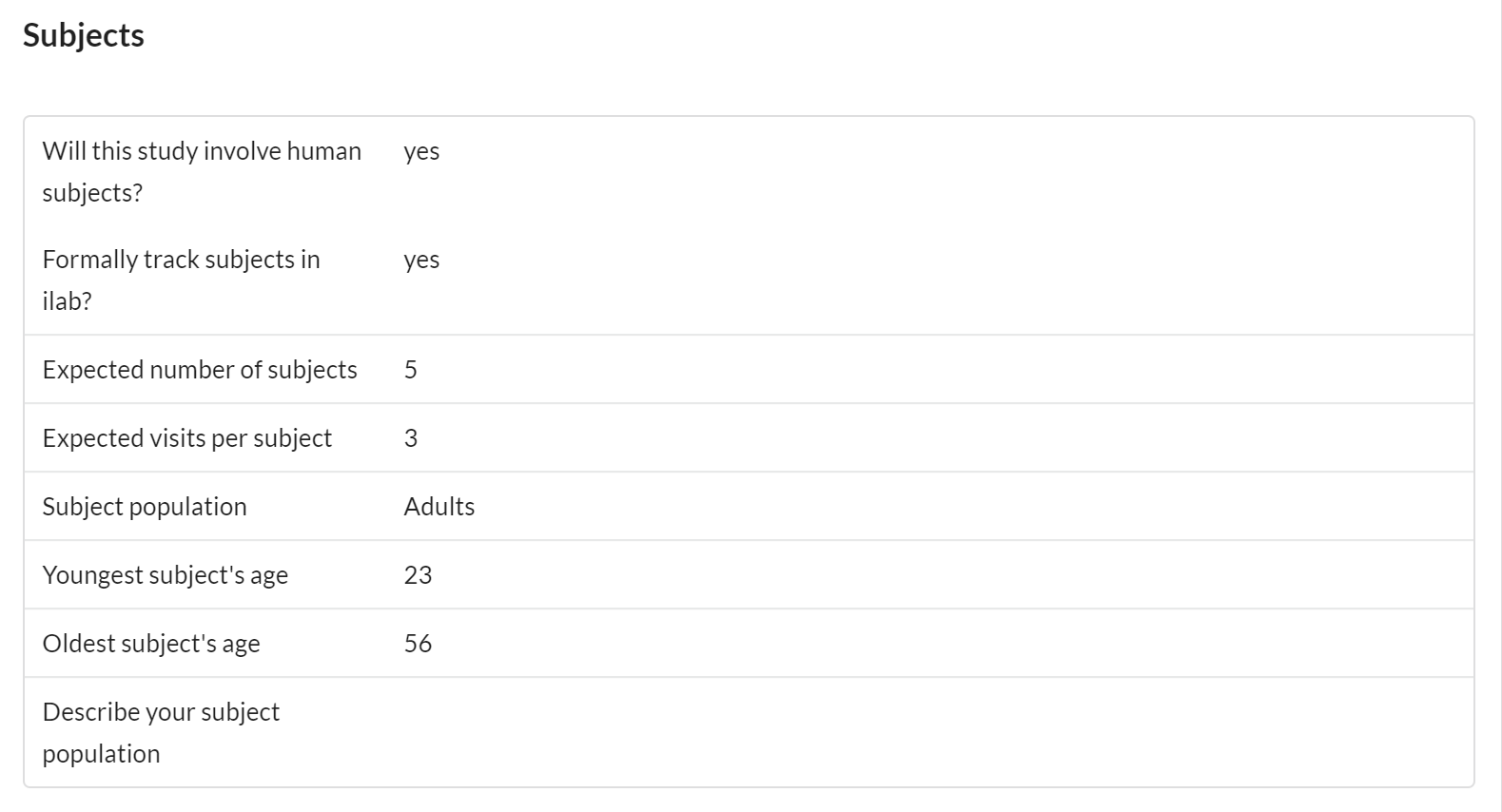This screenshot has height=812, width=1502.
Task: Click the 'Describe your subject' label text
Action: click(161, 712)
